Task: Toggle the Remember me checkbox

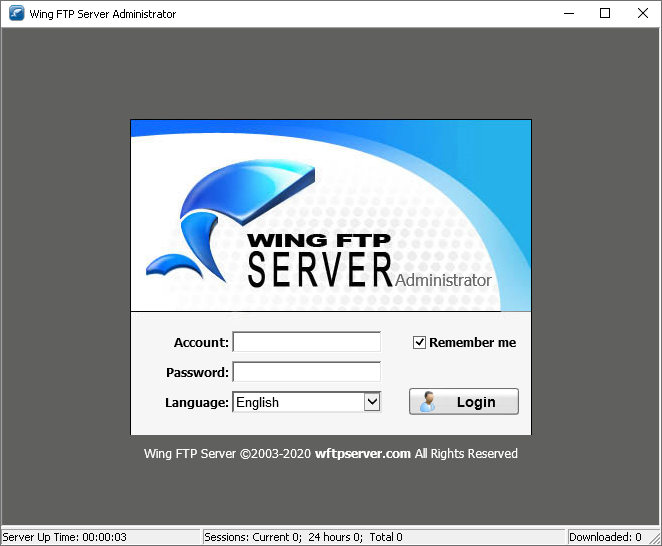Action: 419,342
